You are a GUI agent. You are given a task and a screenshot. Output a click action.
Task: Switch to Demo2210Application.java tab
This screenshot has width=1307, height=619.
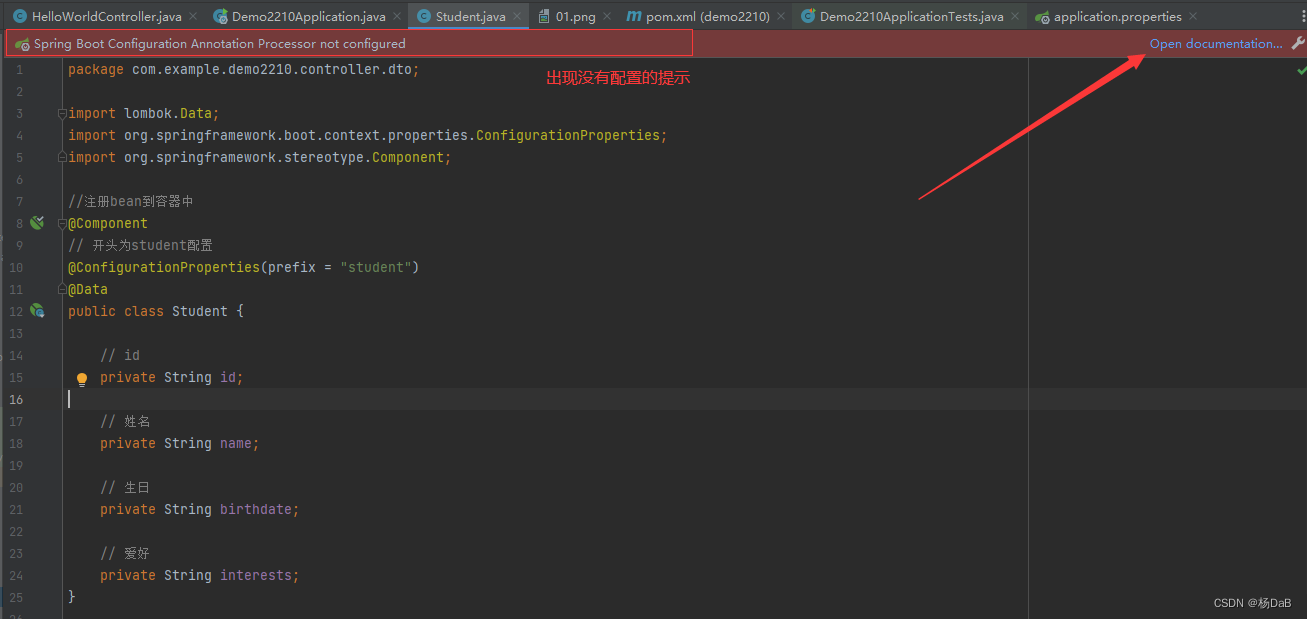[308, 17]
